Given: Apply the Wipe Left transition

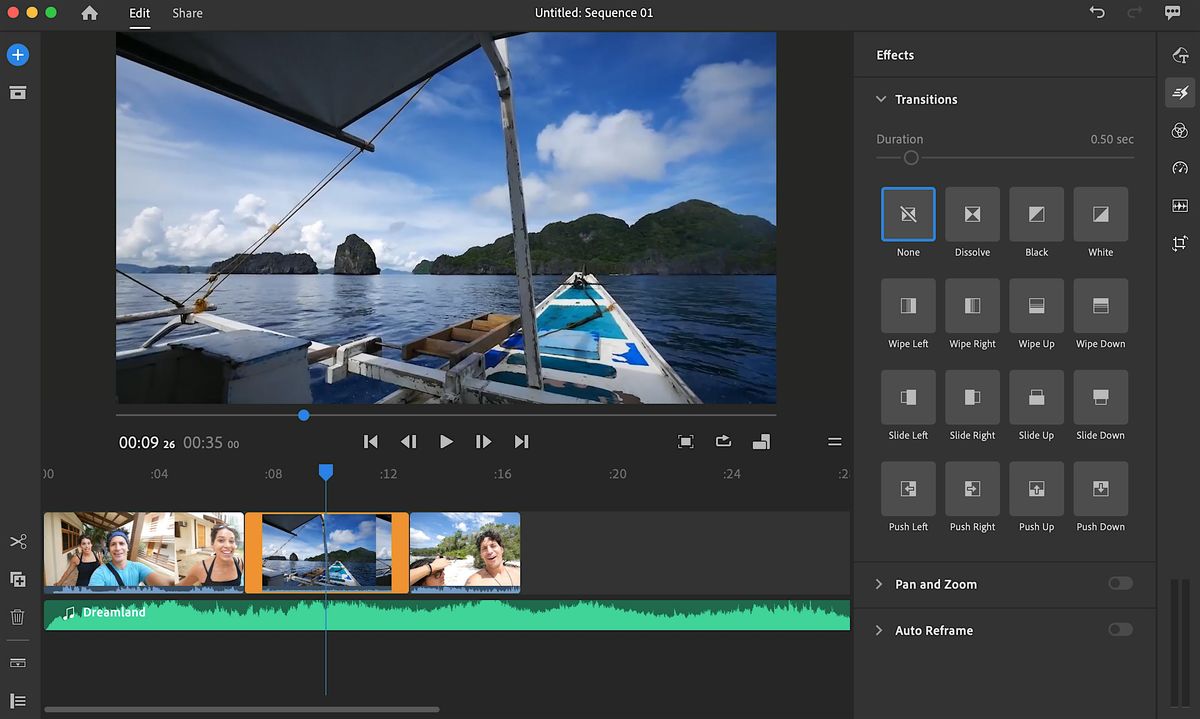Looking at the screenshot, I should pyautogui.click(x=908, y=306).
